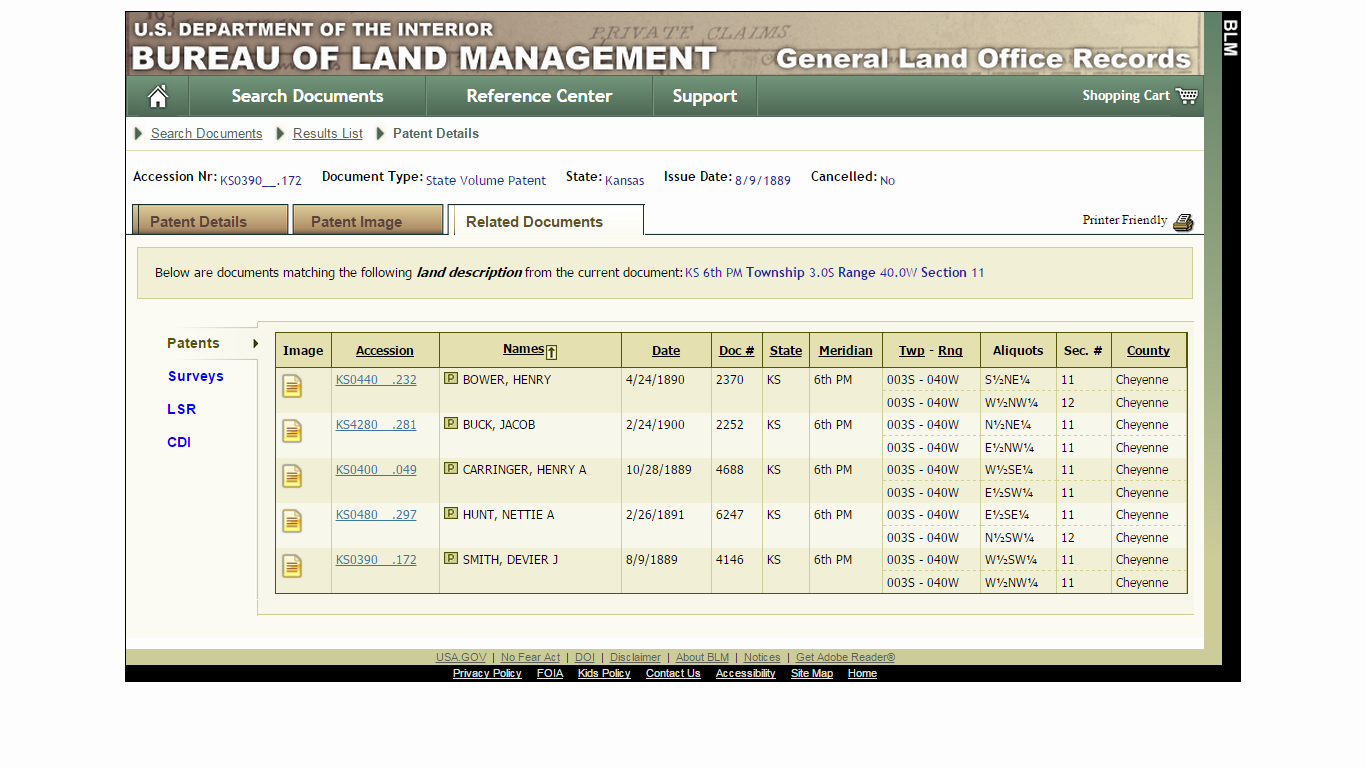The width and height of the screenshot is (1366, 768).
Task: Toggle the Names column sort order
Action: (x=551, y=350)
